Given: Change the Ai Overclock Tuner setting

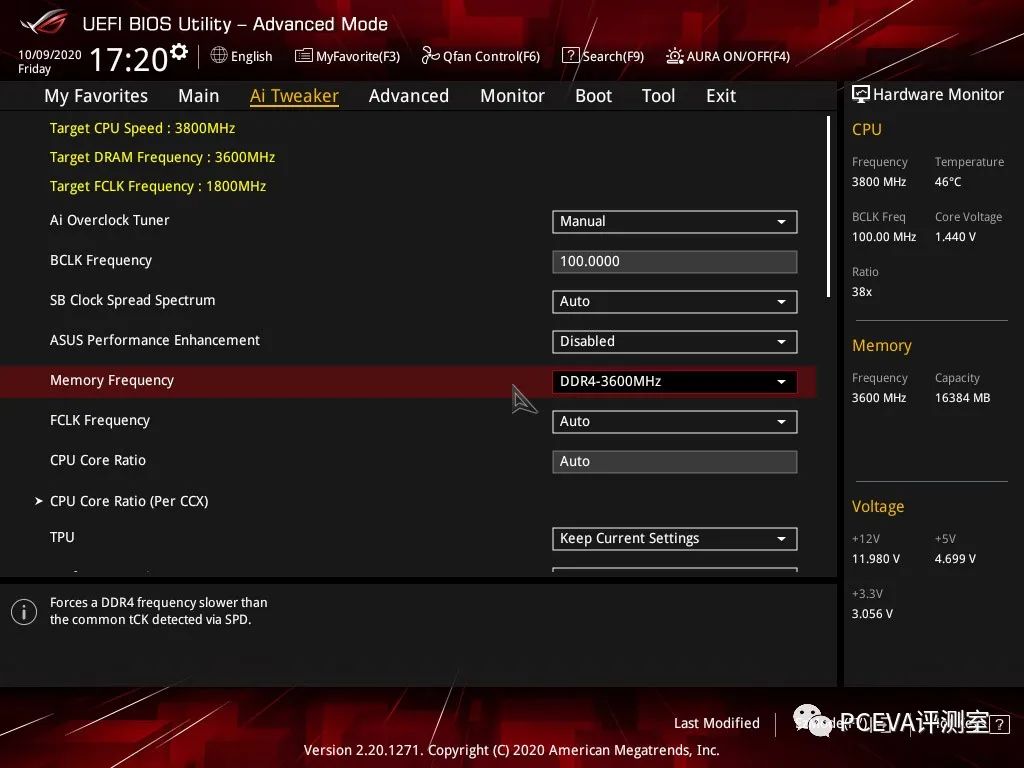Looking at the screenshot, I should pos(674,221).
